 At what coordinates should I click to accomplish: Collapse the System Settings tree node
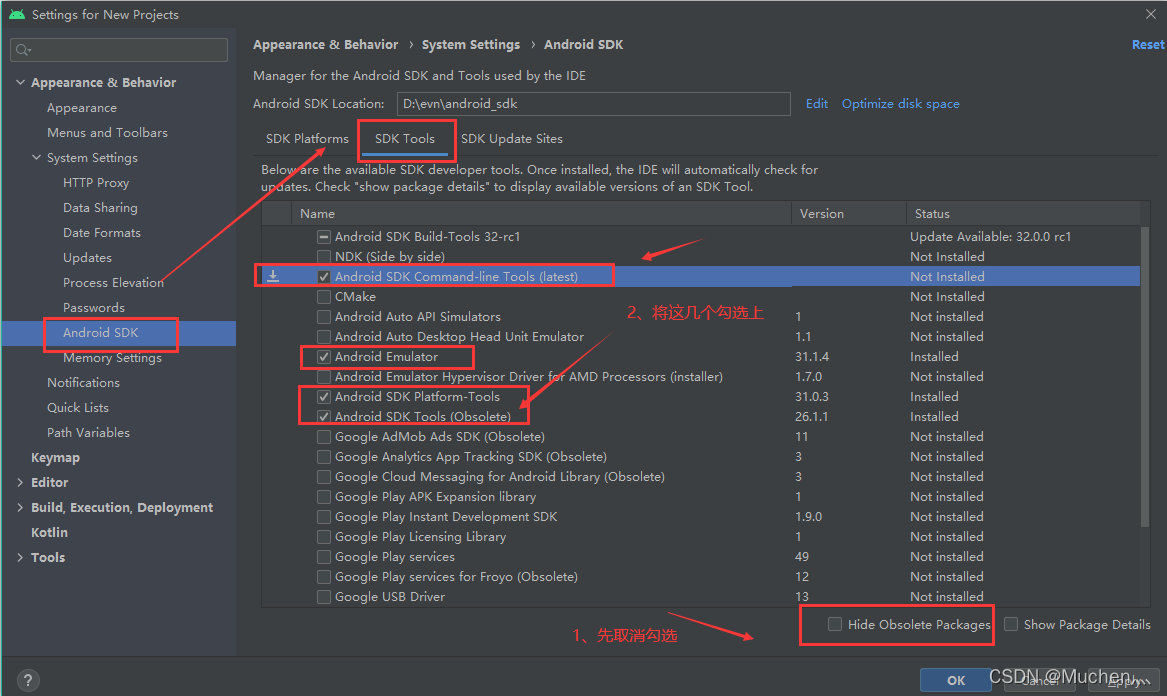click(36, 158)
